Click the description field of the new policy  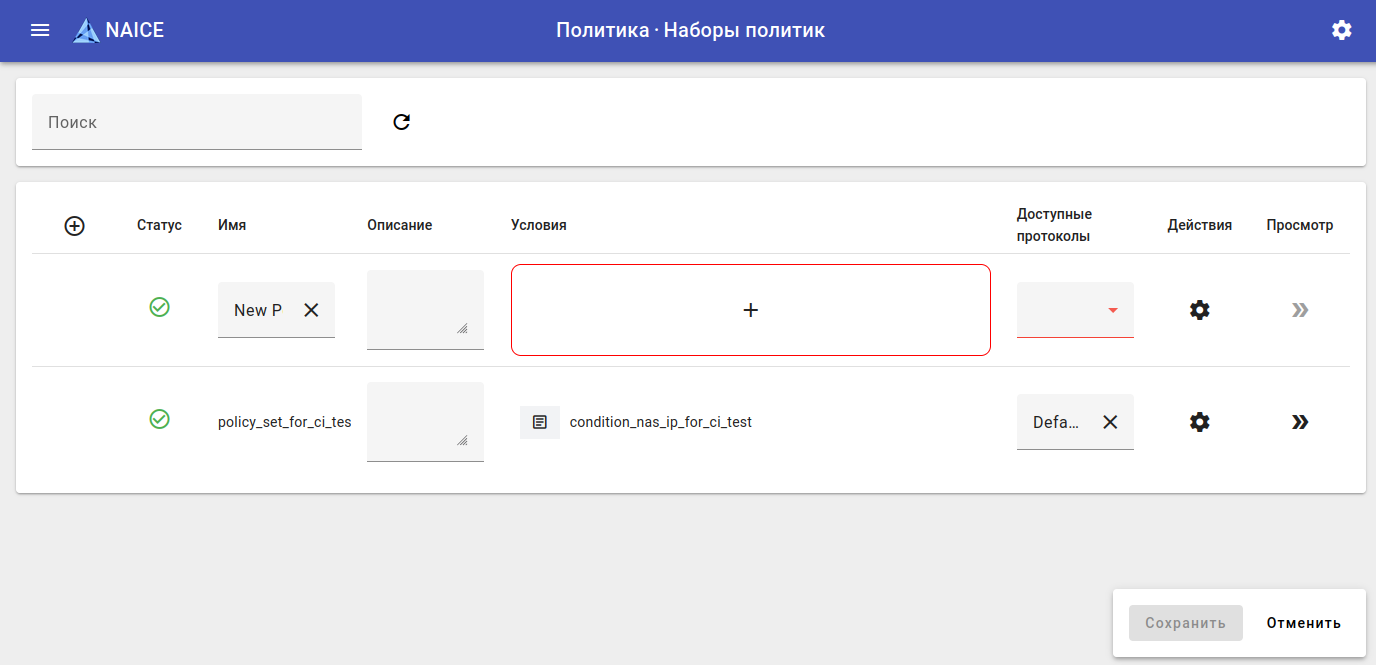click(425, 308)
